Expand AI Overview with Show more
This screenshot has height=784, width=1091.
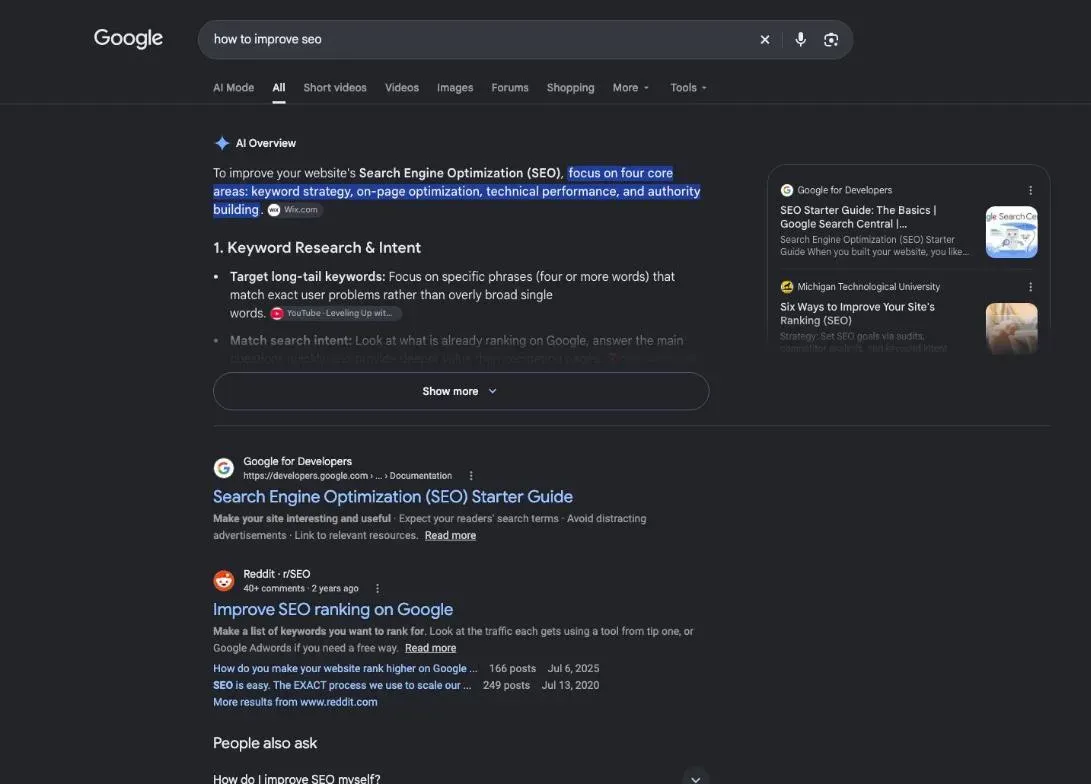[461, 391]
